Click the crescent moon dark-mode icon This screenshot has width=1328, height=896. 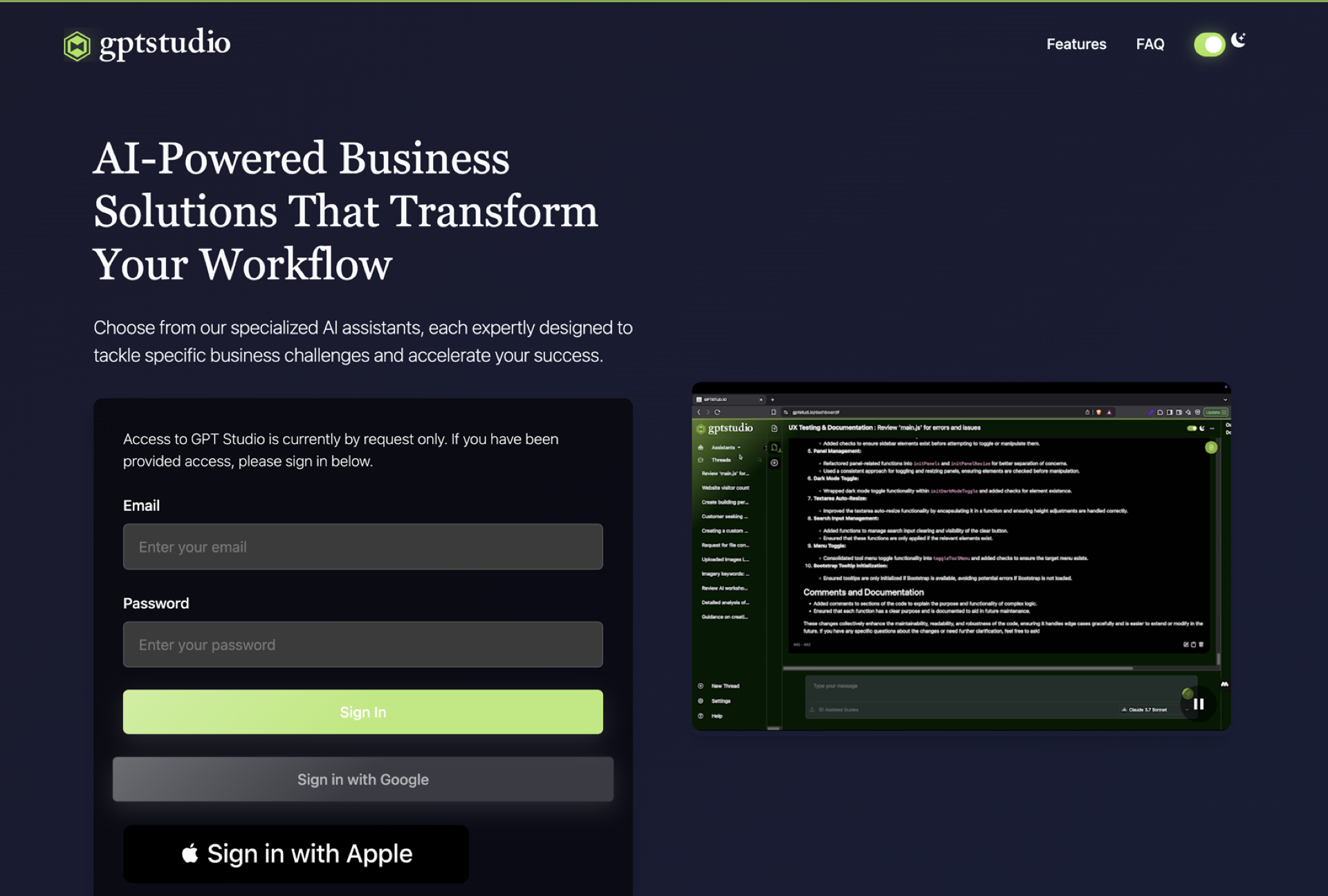1238,41
